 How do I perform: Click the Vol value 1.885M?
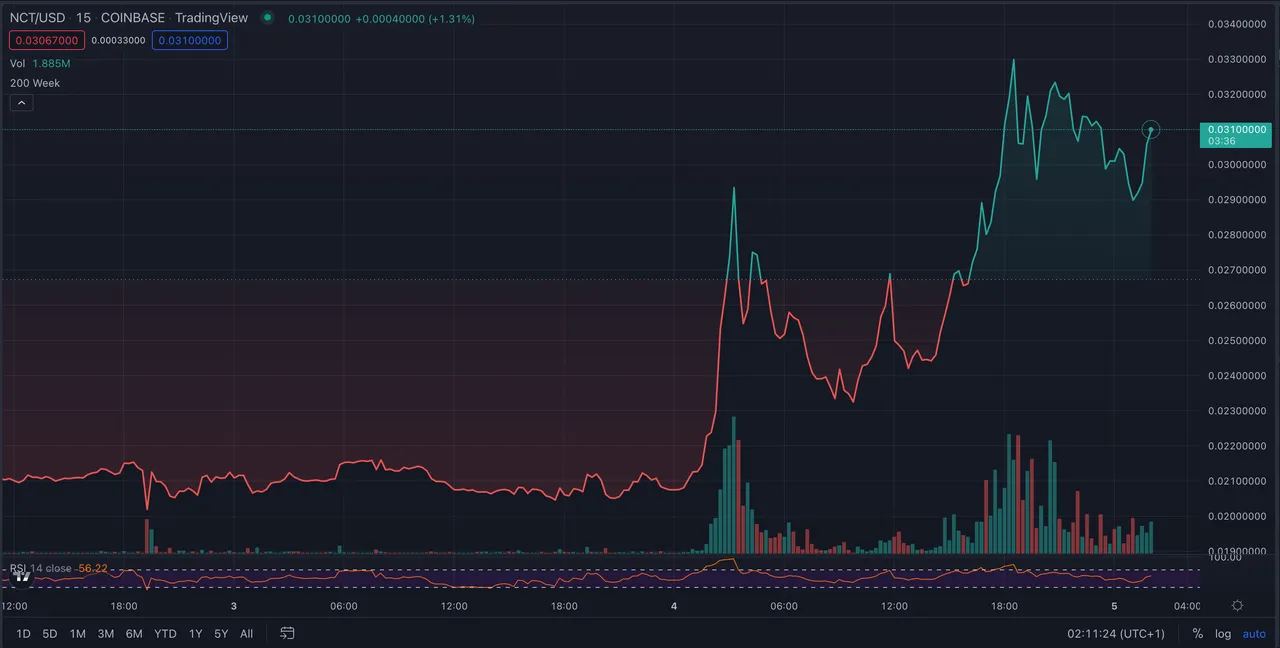click(51, 63)
